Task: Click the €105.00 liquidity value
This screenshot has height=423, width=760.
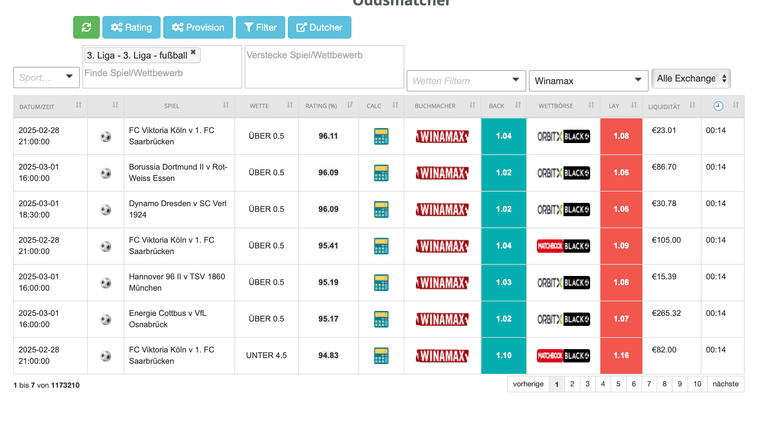Action: tap(666, 240)
